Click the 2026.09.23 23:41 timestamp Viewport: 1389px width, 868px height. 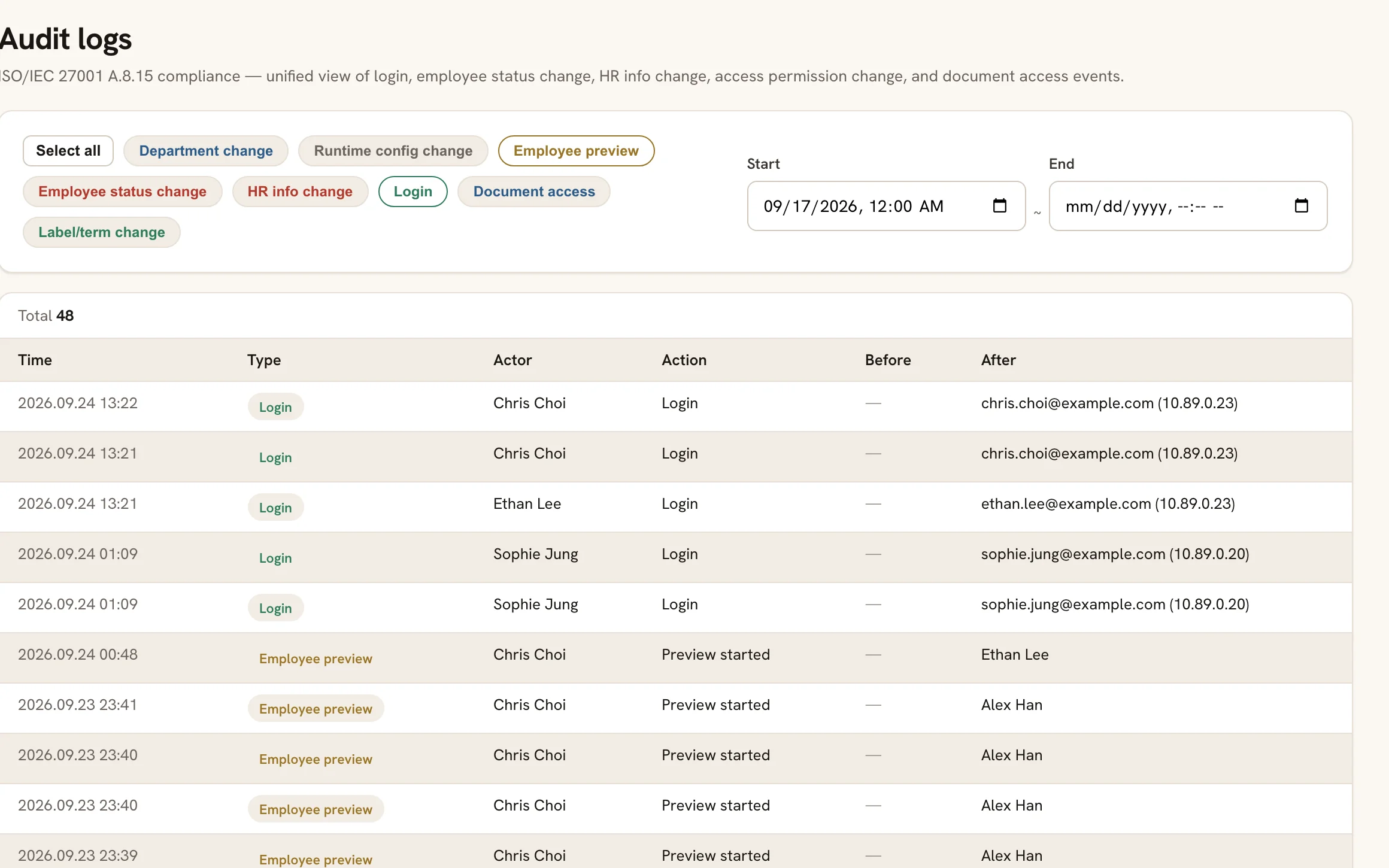(x=78, y=705)
